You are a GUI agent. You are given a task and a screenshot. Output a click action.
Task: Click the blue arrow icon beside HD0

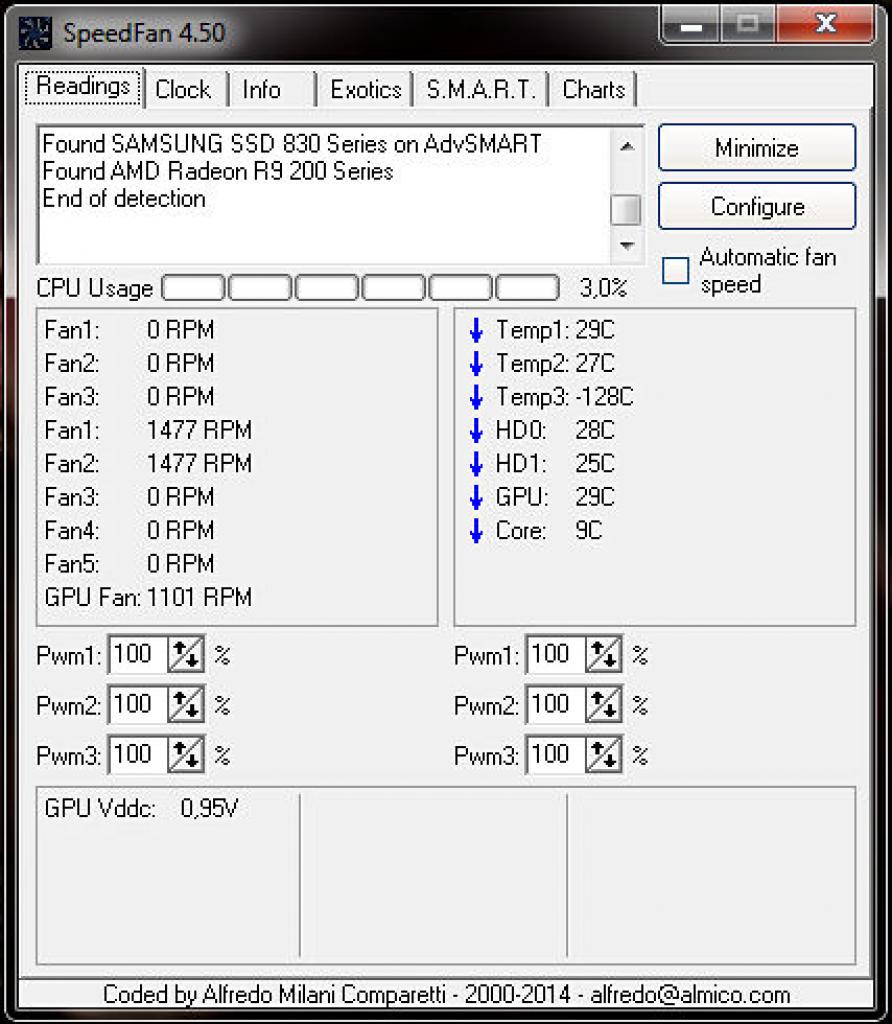pos(476,430)
